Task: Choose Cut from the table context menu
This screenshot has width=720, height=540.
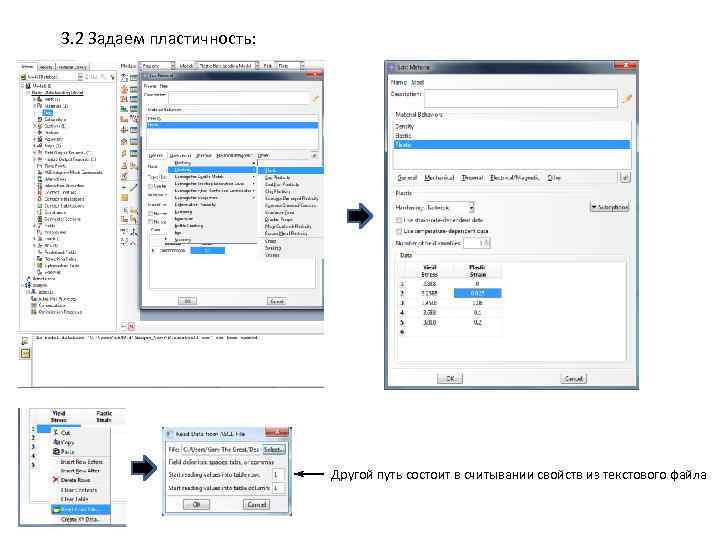Action: pyautogui.click(x=81, y=433)
